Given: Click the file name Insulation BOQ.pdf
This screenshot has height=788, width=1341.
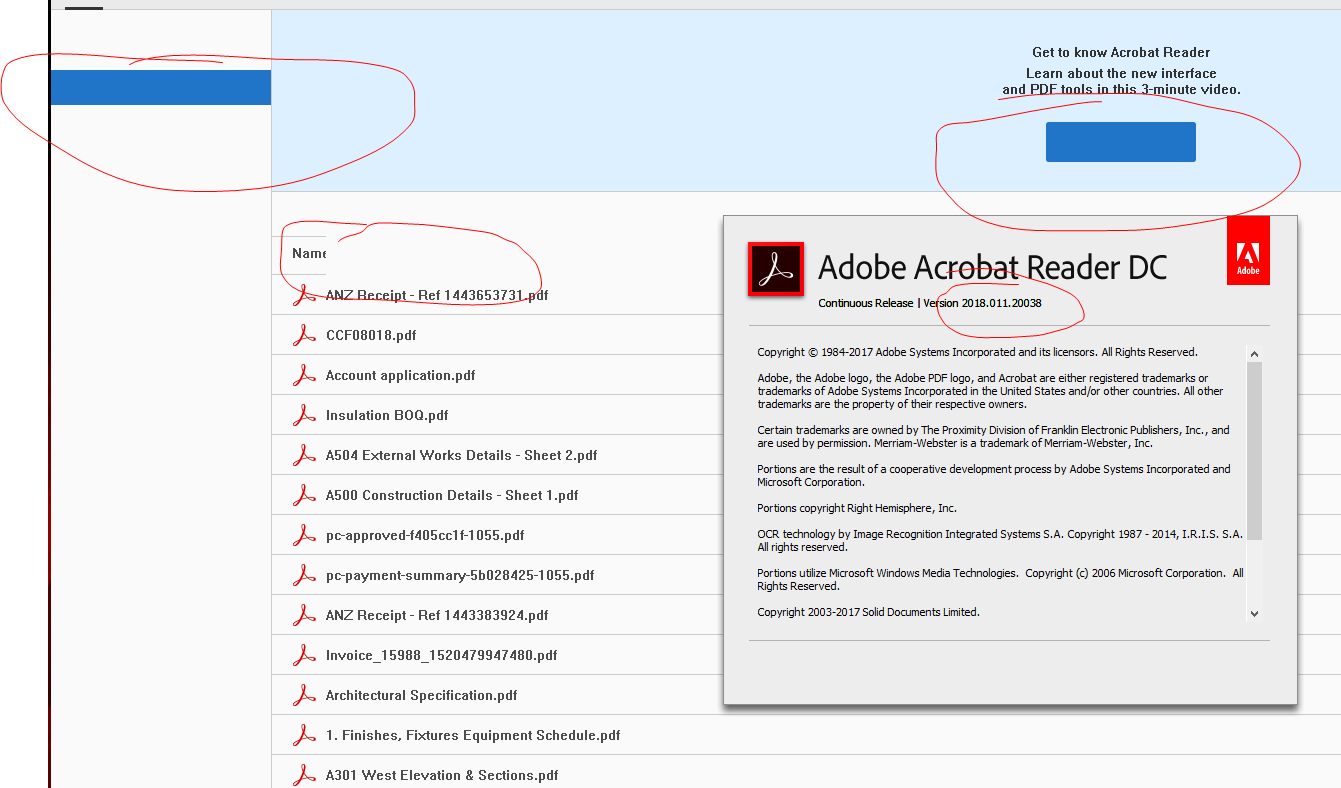Looking at the screenshot, I should coord(387,415).
